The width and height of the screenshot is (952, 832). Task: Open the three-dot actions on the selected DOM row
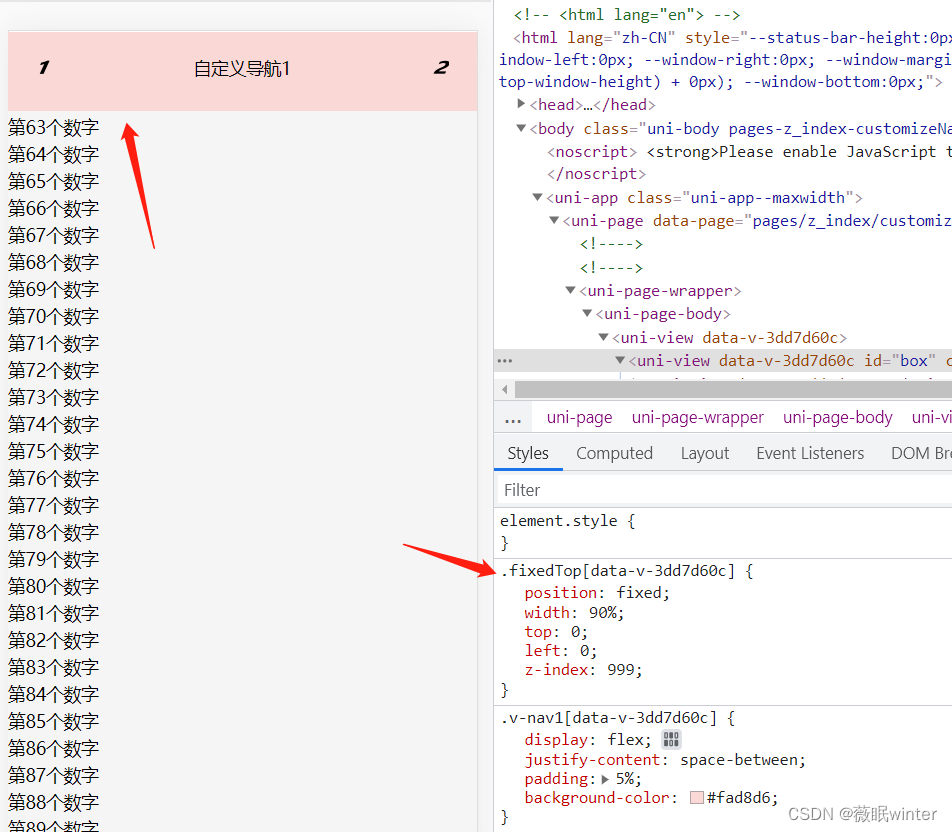pyautogui.click(x=505, y=361)
